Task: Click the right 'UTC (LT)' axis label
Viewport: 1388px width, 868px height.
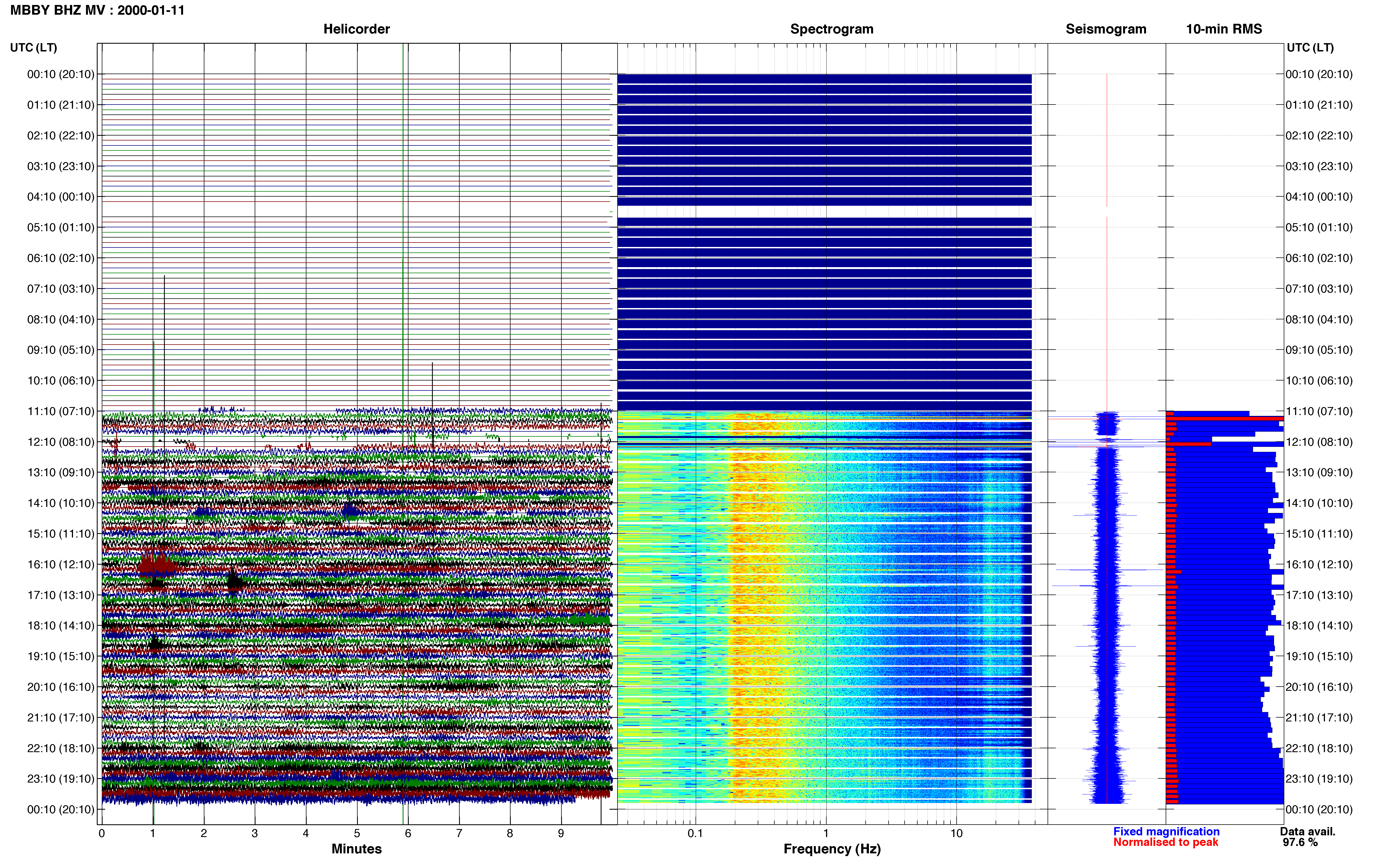Action: click(1310, 48)
